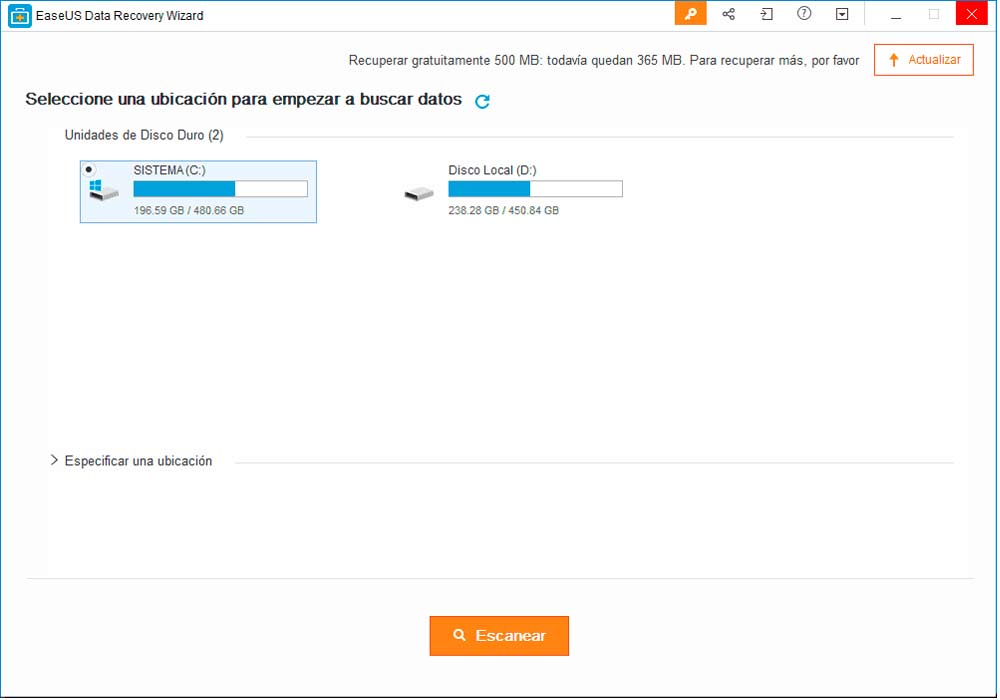Screen dimensions: 1000x700
Task: Click the orange key activation icon
Action: click(691, 14)
